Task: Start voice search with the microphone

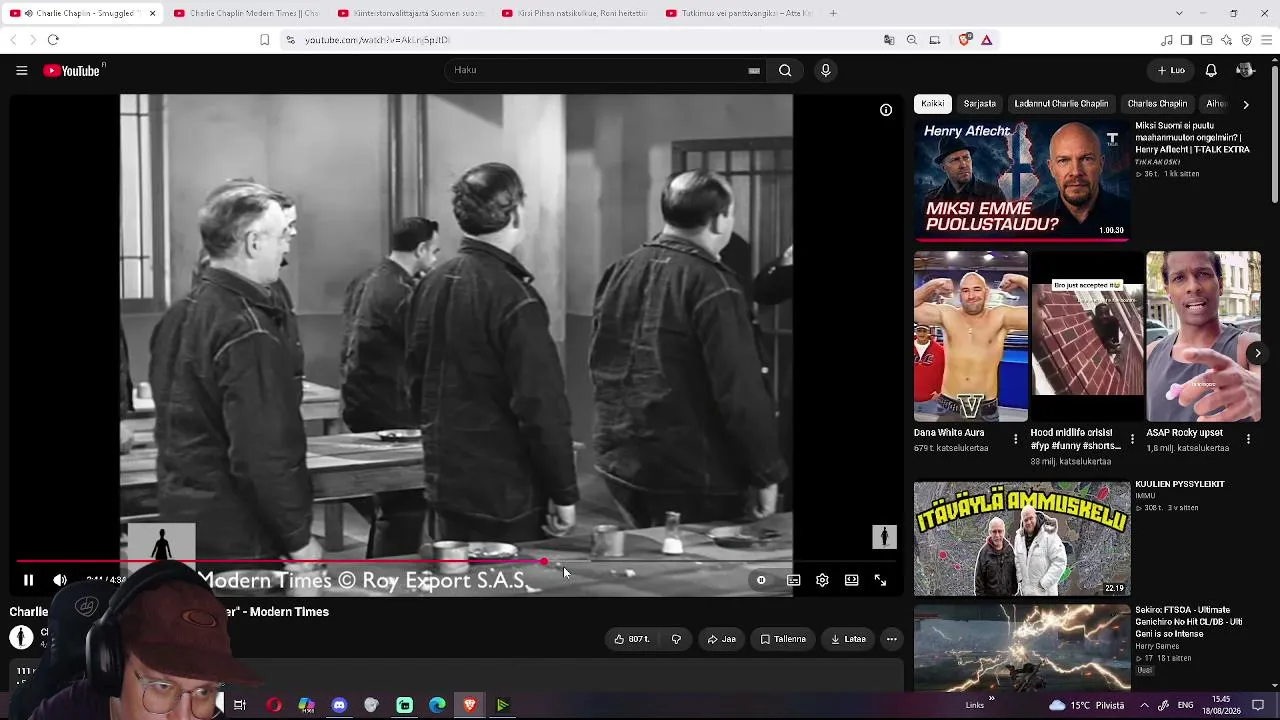Action: pos(825,70)
